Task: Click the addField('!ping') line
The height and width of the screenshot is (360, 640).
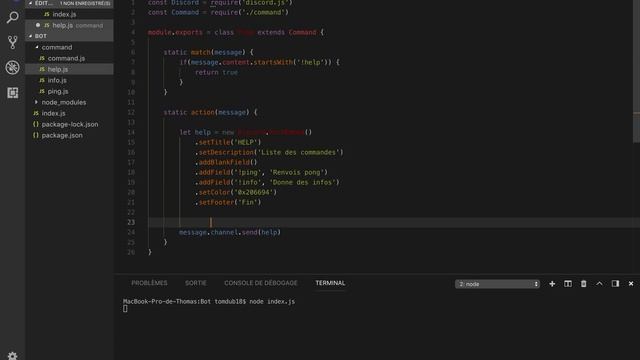Action: 261,172
